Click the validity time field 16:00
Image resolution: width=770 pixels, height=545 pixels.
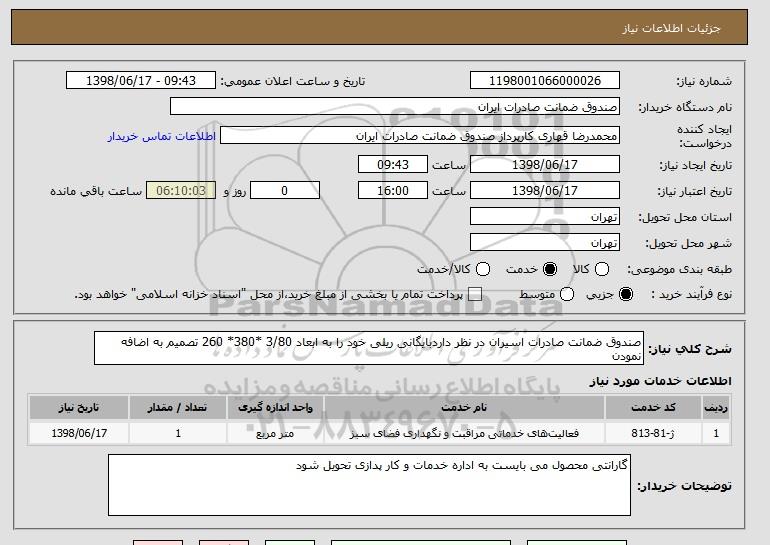(x=393, y=191)
